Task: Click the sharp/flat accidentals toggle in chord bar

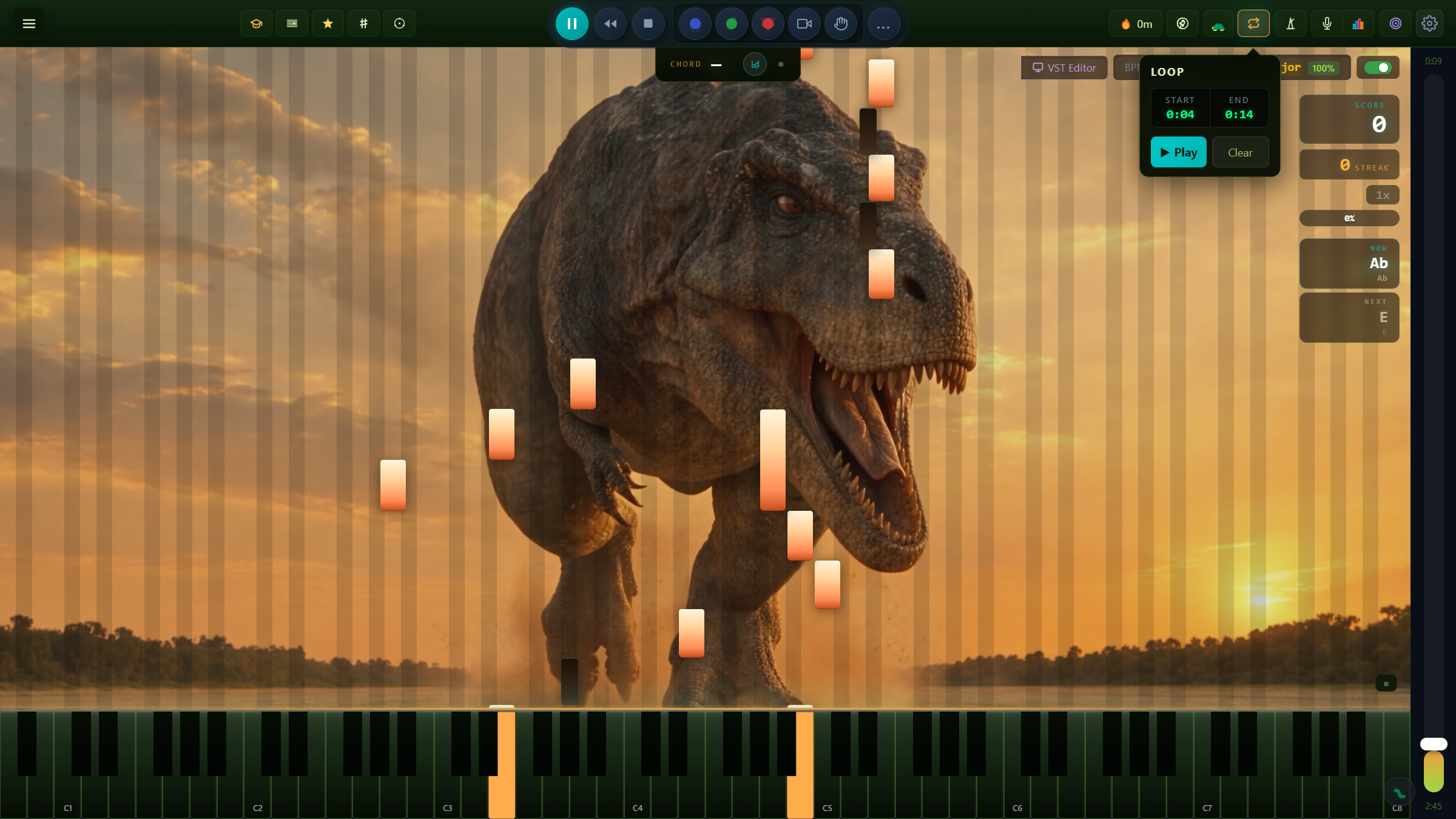Action: [x=755, y=64]
